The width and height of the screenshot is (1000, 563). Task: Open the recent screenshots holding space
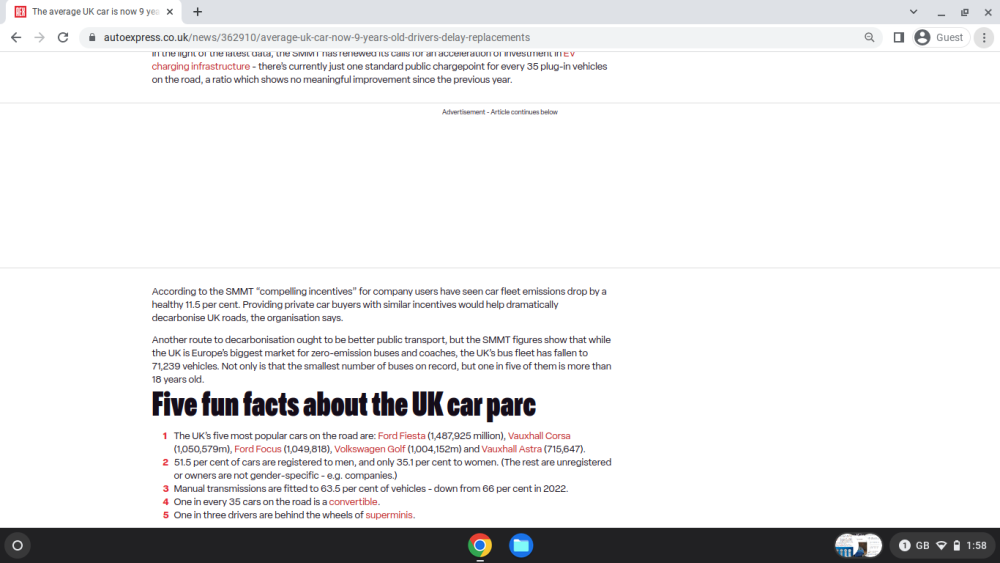858,546
